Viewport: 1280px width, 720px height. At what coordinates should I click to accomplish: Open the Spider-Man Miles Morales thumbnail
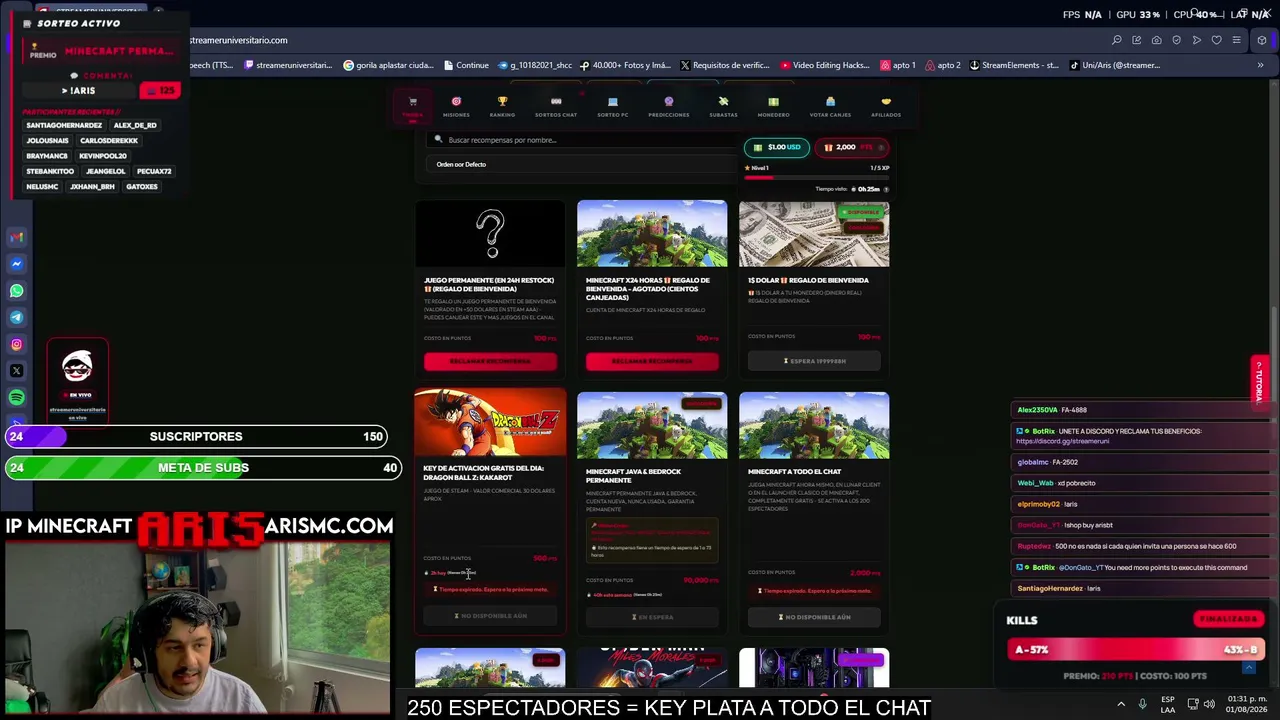[x=652, y=668]
